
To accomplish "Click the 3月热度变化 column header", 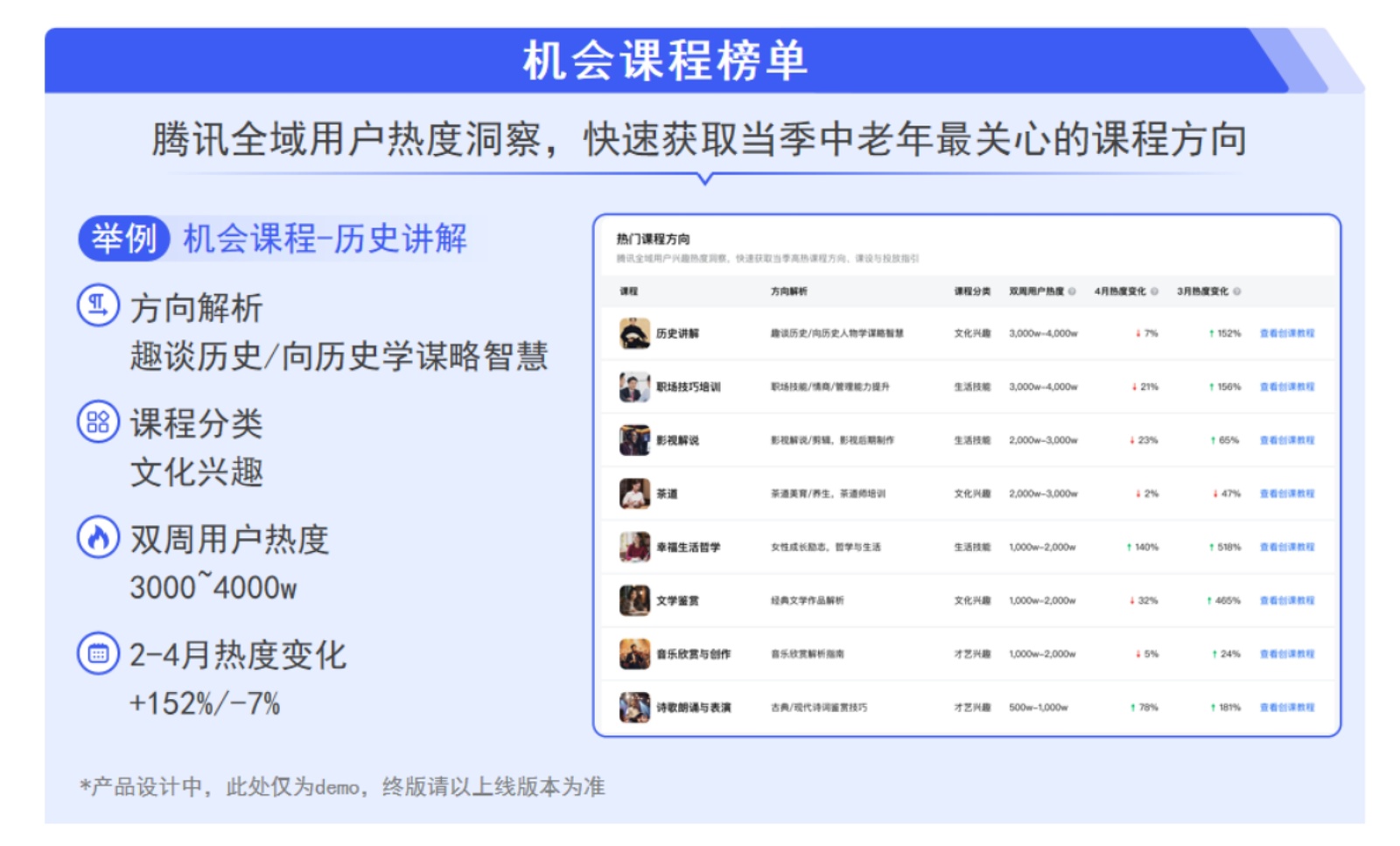I will pyautogui.click(x=1202, y=291).
